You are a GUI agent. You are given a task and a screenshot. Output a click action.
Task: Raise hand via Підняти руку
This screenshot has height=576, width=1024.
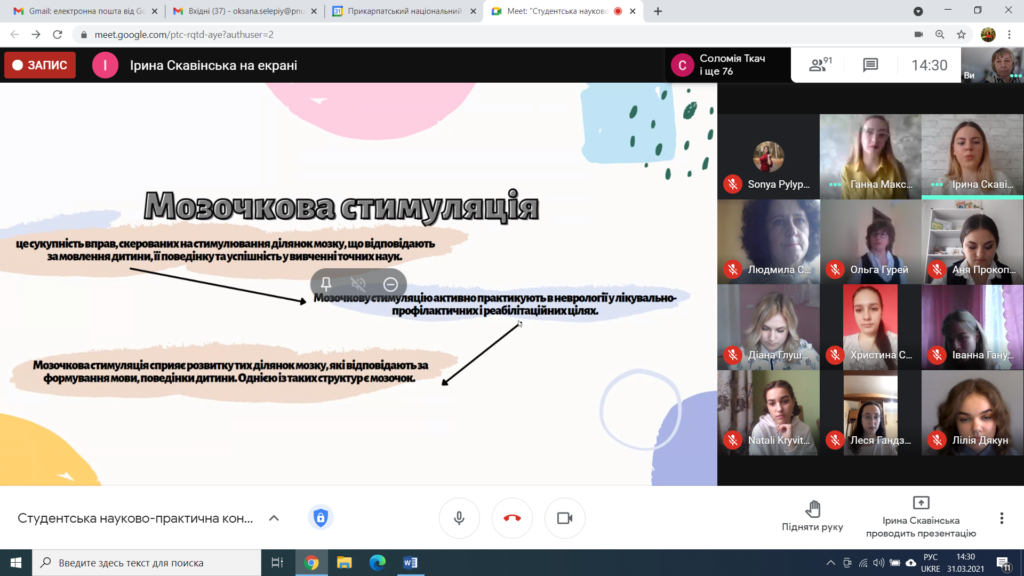tap(812, 517)
